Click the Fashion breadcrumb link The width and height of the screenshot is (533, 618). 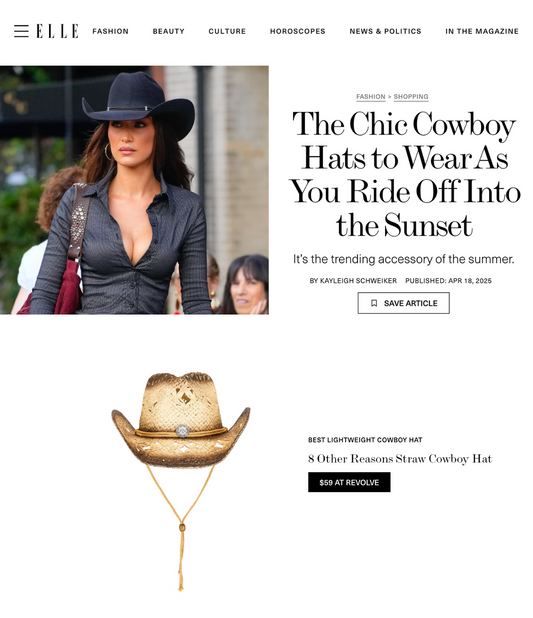[371, 97]
